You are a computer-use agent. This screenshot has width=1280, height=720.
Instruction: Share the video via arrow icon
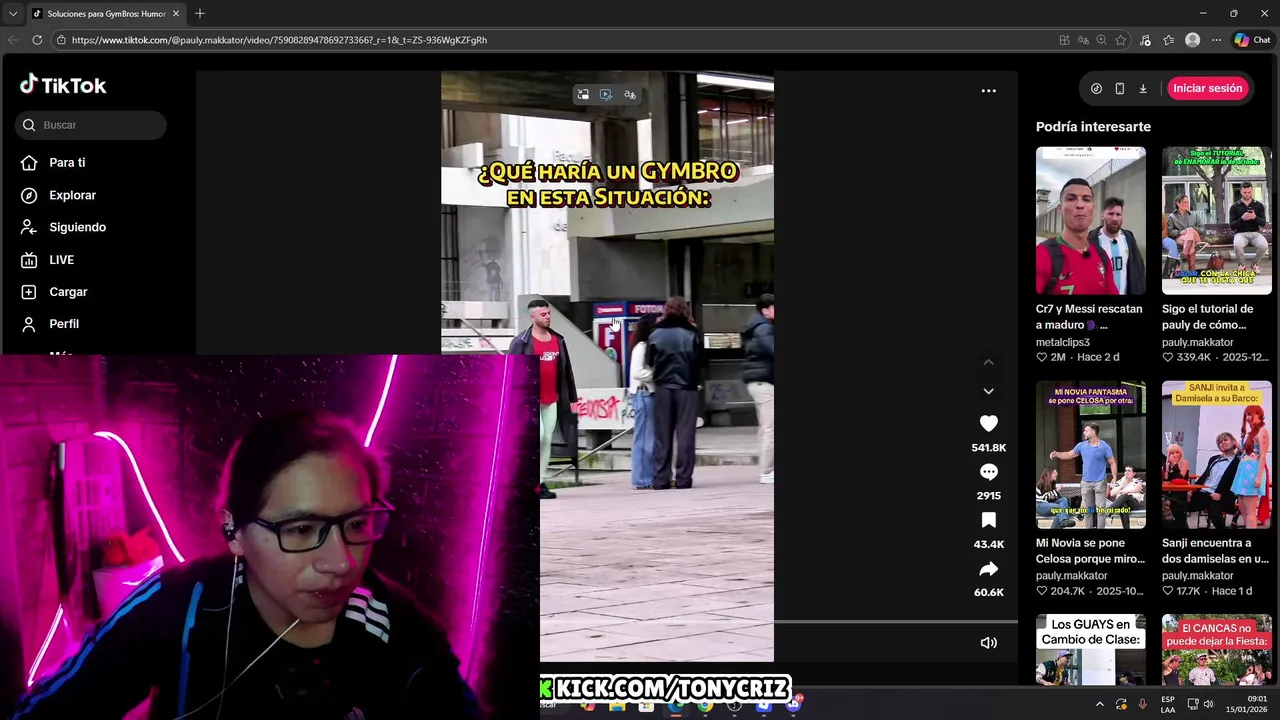click(988, 569)
